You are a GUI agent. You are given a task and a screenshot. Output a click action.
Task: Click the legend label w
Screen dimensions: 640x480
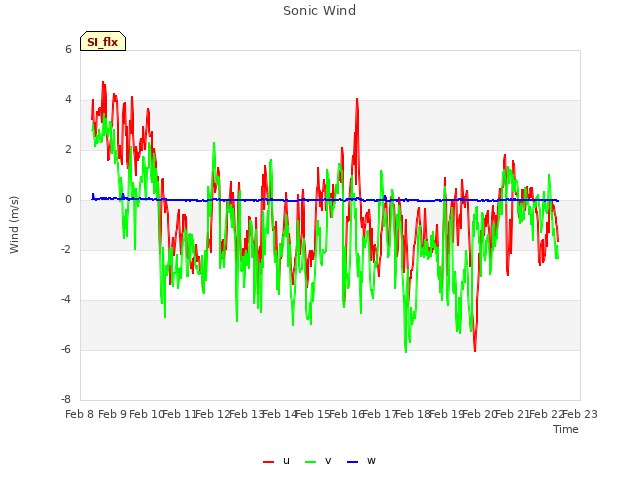tap(371, 461)
